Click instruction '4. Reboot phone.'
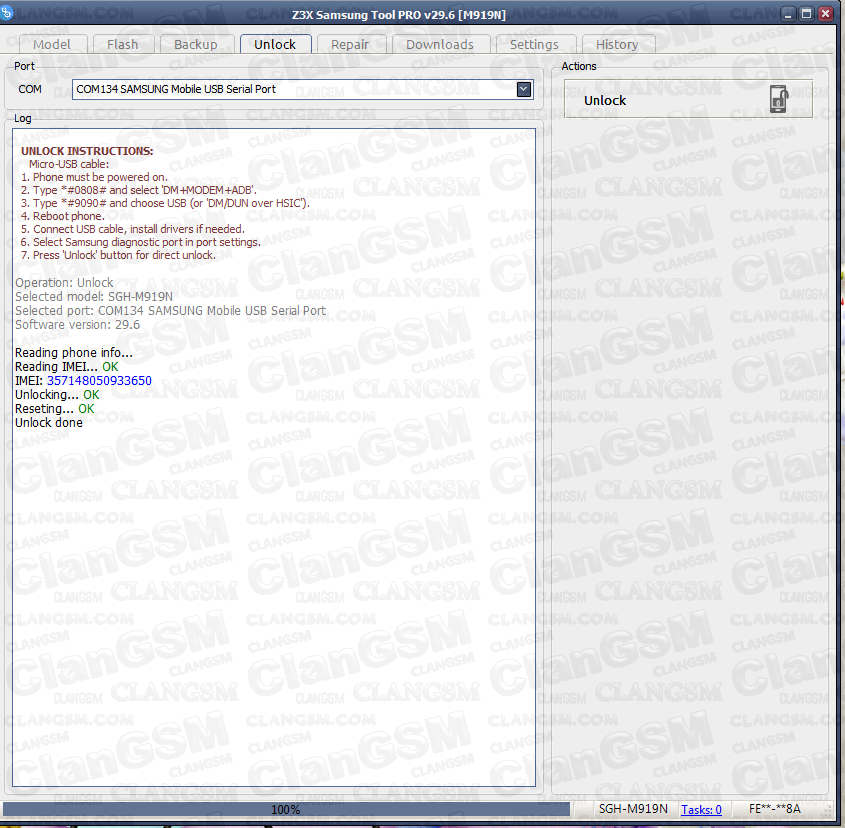Viewport: 845px width, 828px height. 63,216
